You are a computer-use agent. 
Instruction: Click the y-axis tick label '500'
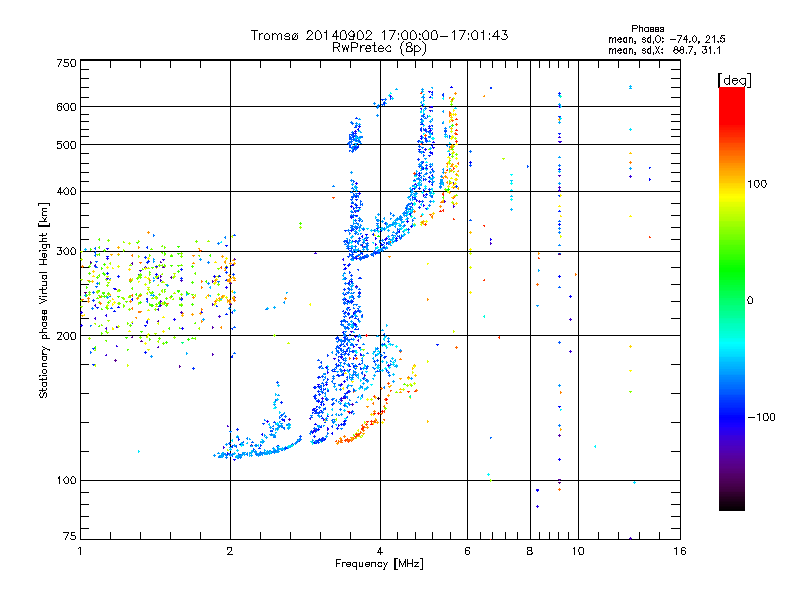[x=66, y=145]
